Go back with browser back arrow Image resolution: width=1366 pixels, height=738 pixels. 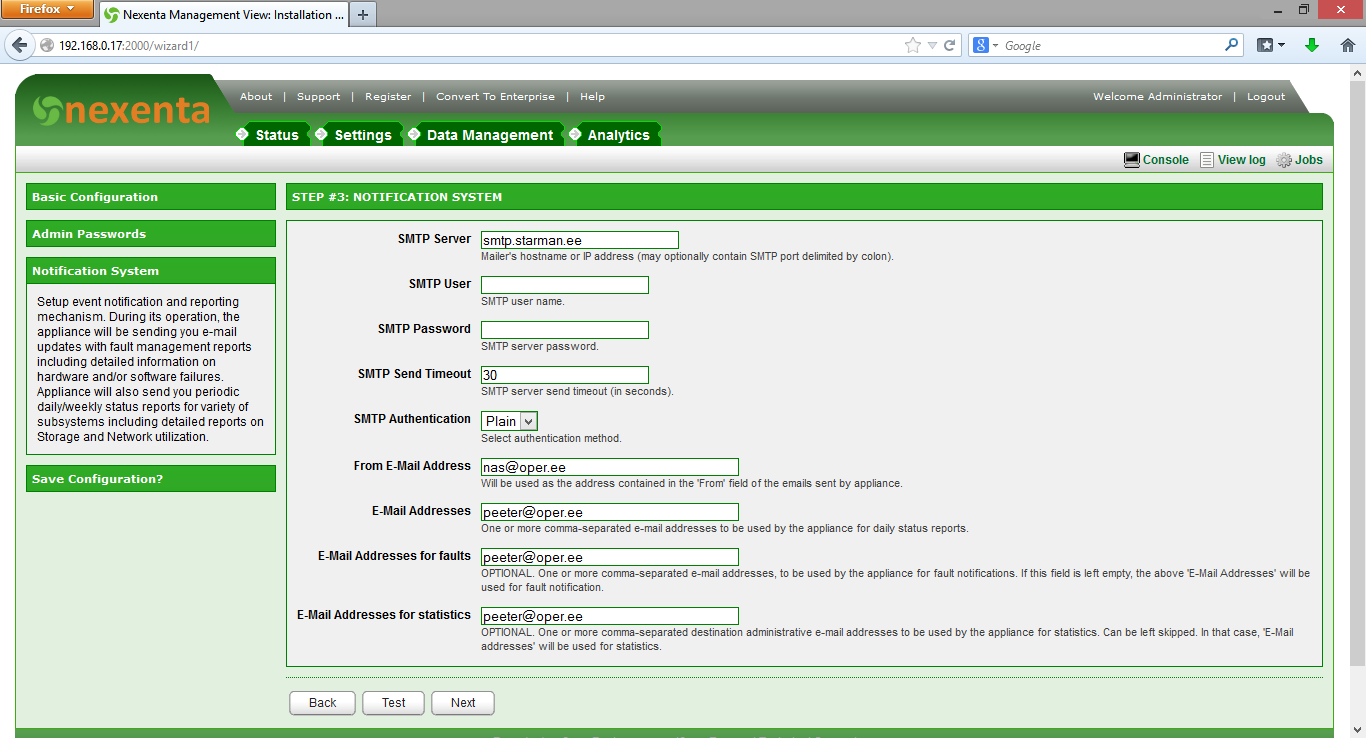[19, 45]
